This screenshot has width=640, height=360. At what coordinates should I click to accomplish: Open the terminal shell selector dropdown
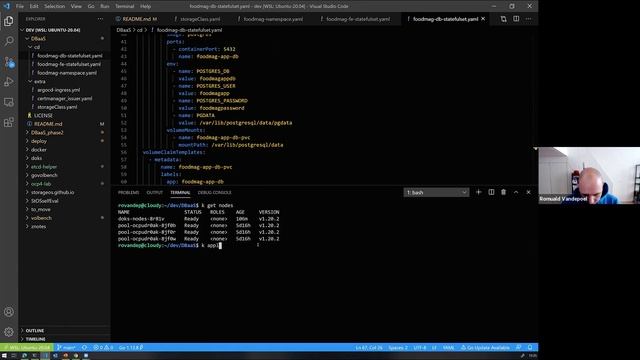pyautogui.click(x=436, y=192)
